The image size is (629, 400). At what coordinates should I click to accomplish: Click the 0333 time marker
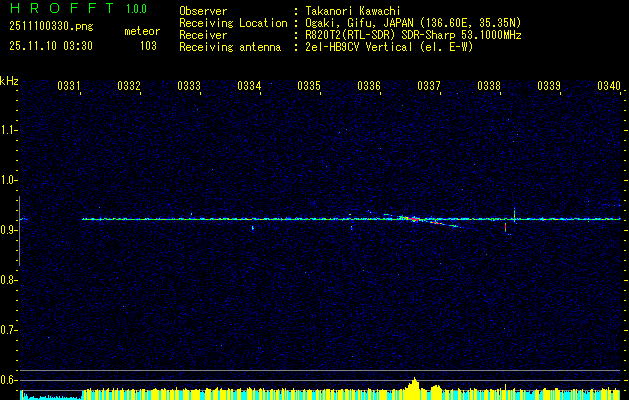coord(189,86)
